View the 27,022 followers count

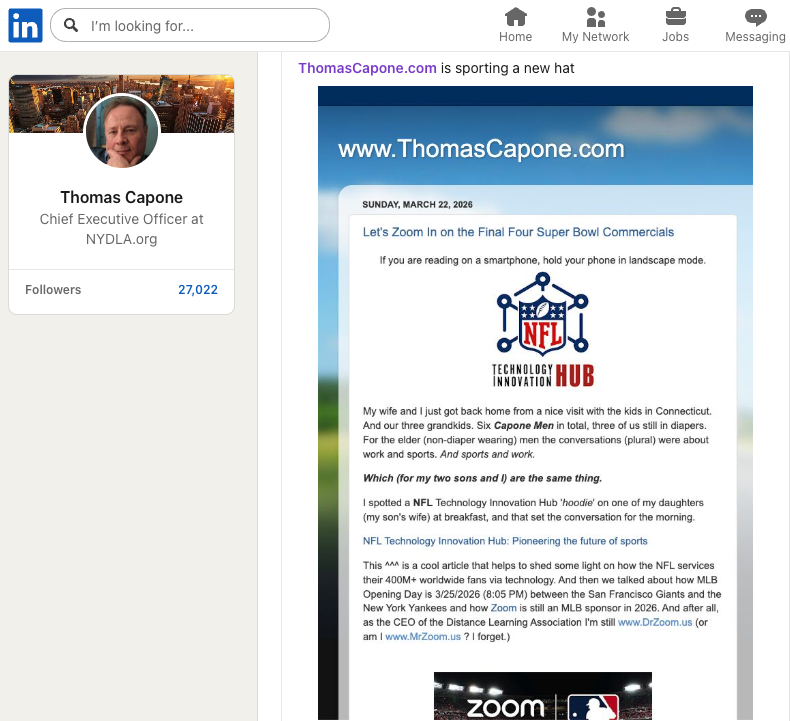point(198,290)
